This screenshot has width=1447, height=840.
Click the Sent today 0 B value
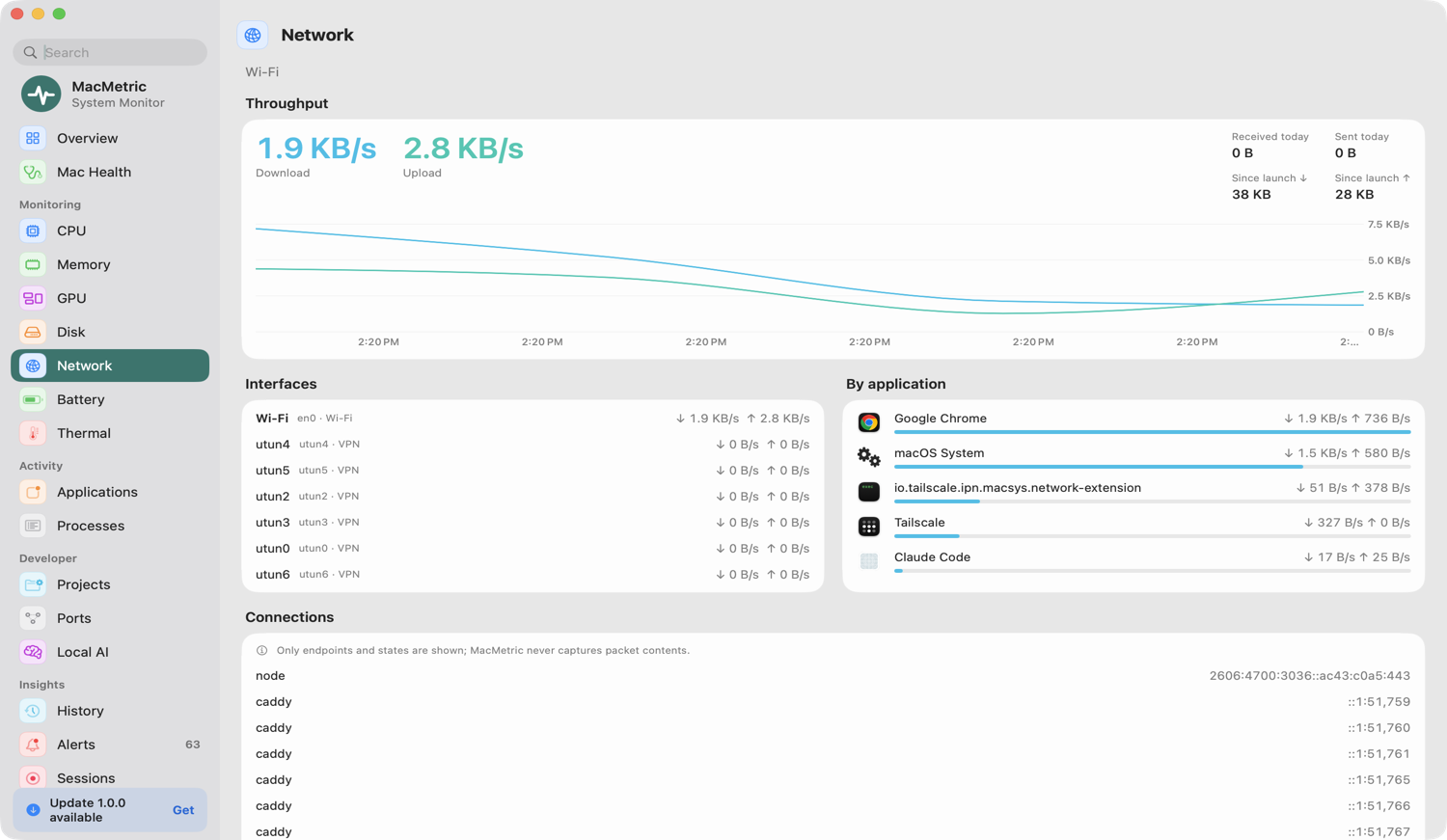click(1346, 153)
